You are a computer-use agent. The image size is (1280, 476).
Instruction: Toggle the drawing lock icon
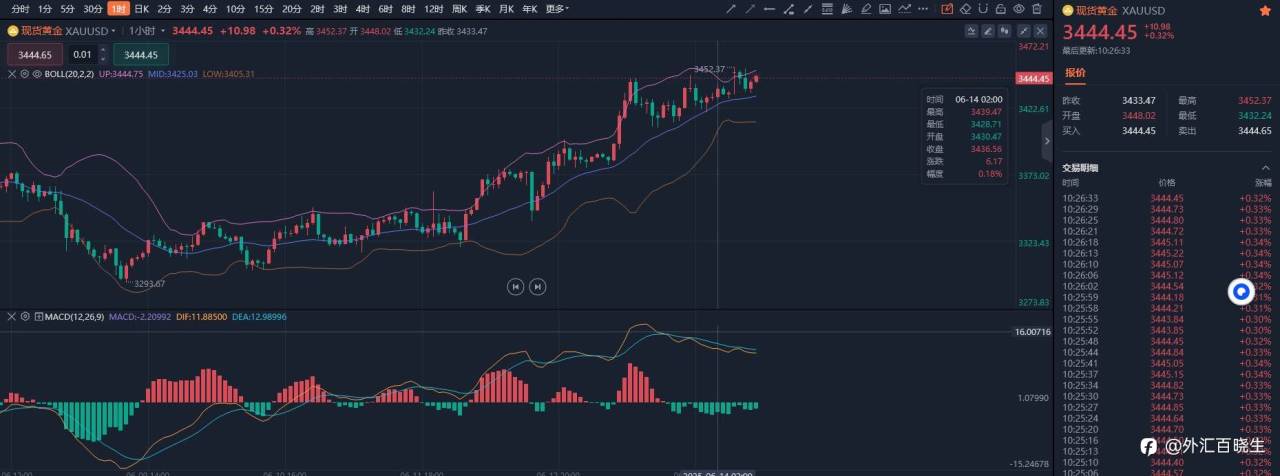click(1000, 9)
